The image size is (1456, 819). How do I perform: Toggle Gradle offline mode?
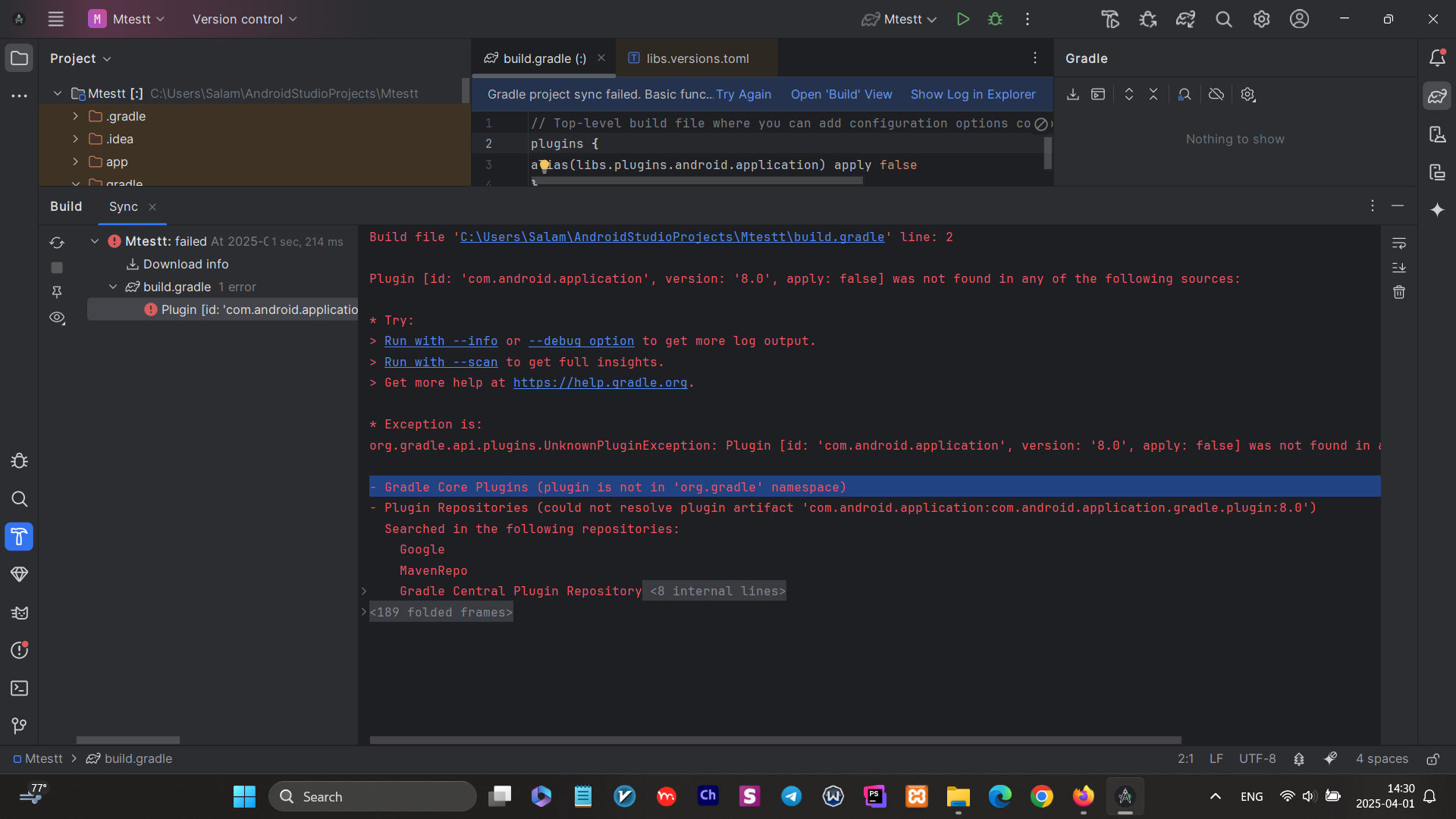[x=1216, y=95]
